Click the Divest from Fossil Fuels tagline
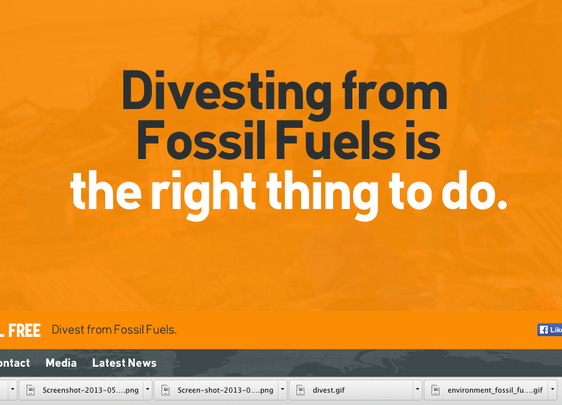The width and height of the screenshot is (562, 405). [114, 330]
